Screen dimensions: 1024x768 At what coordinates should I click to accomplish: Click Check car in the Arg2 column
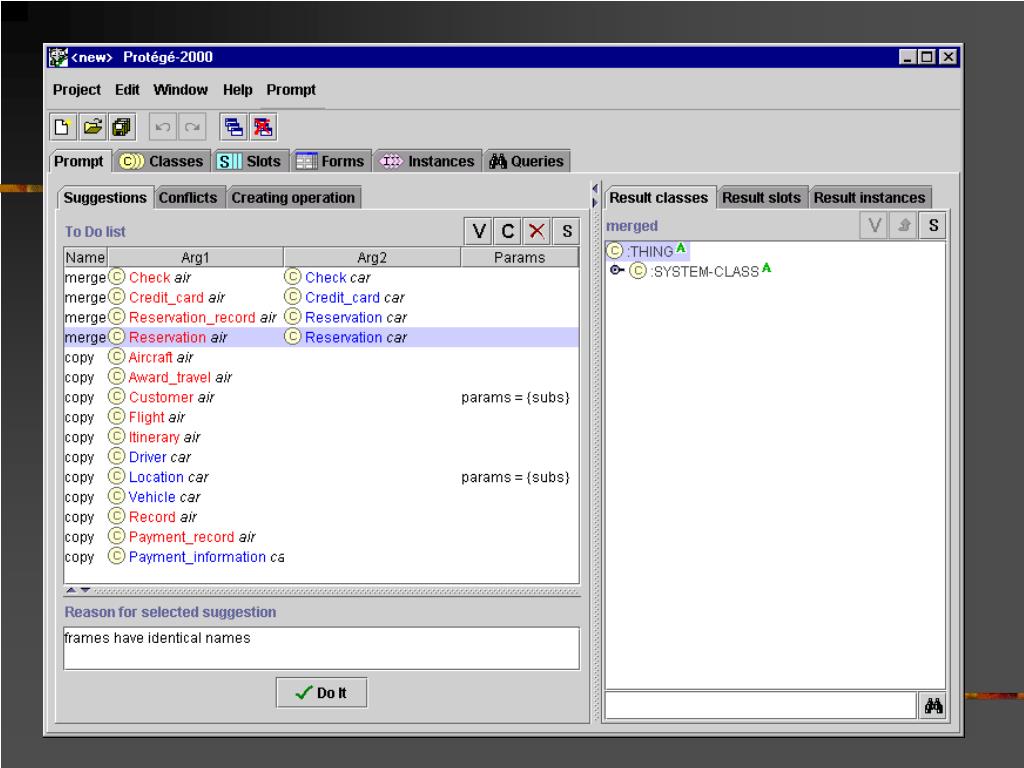[338, 278]
